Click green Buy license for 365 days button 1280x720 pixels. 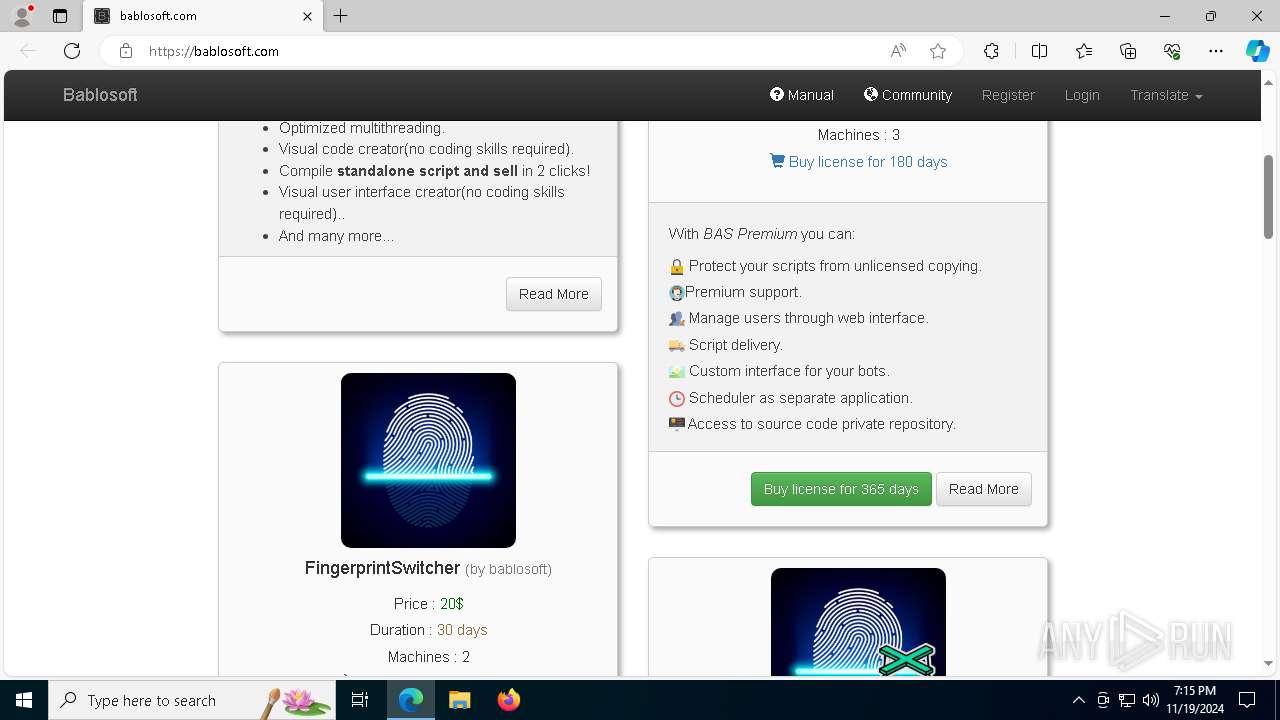click(x=841, y=489)
